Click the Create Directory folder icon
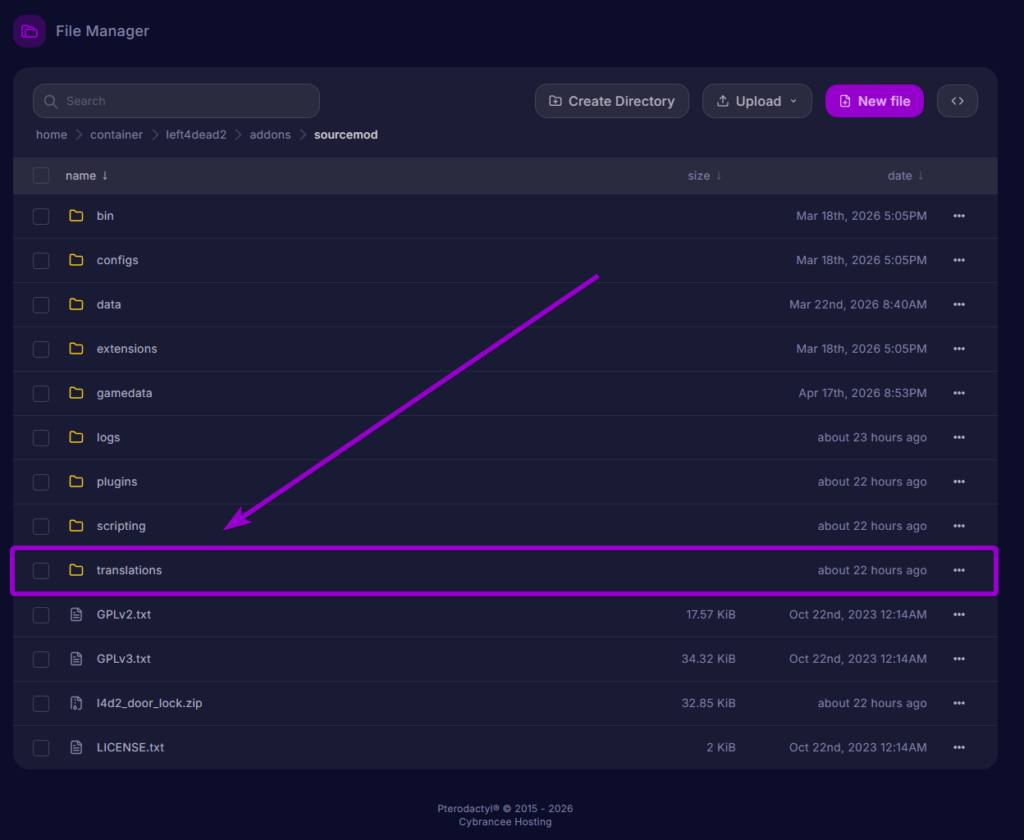1024x840 pixels. (x=555, y=101)
